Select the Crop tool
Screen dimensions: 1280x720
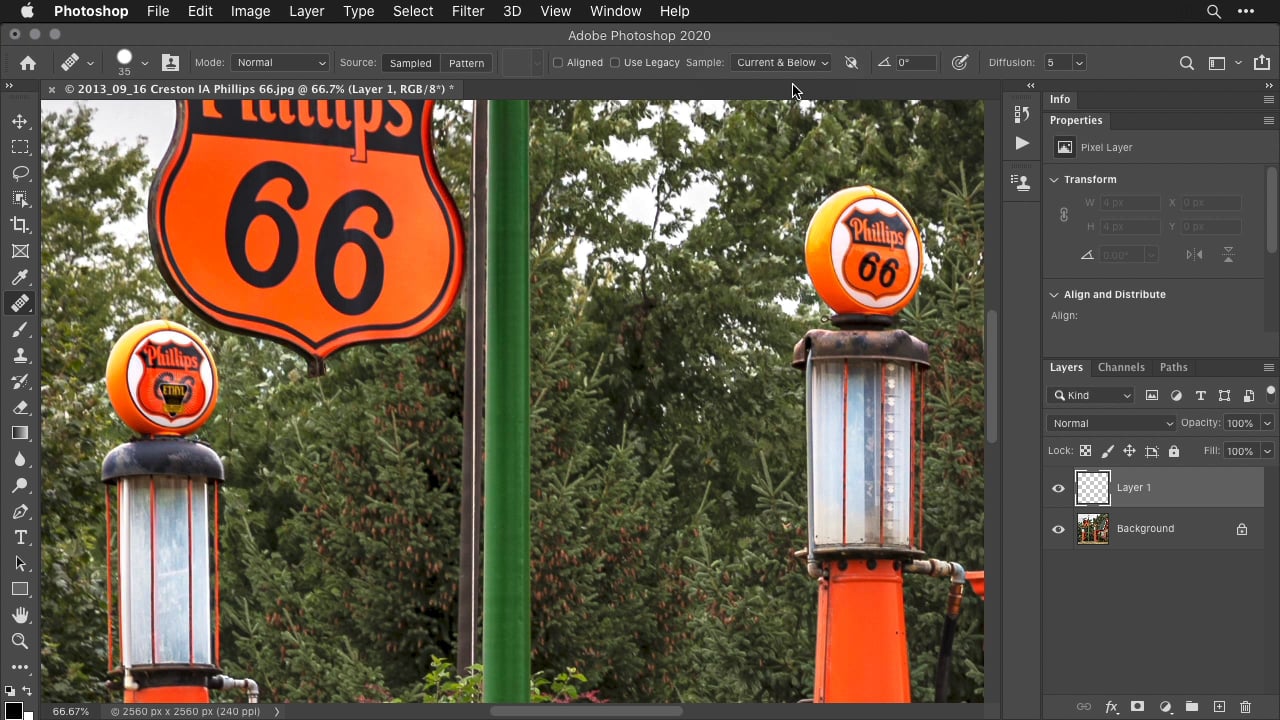[20, 225]
